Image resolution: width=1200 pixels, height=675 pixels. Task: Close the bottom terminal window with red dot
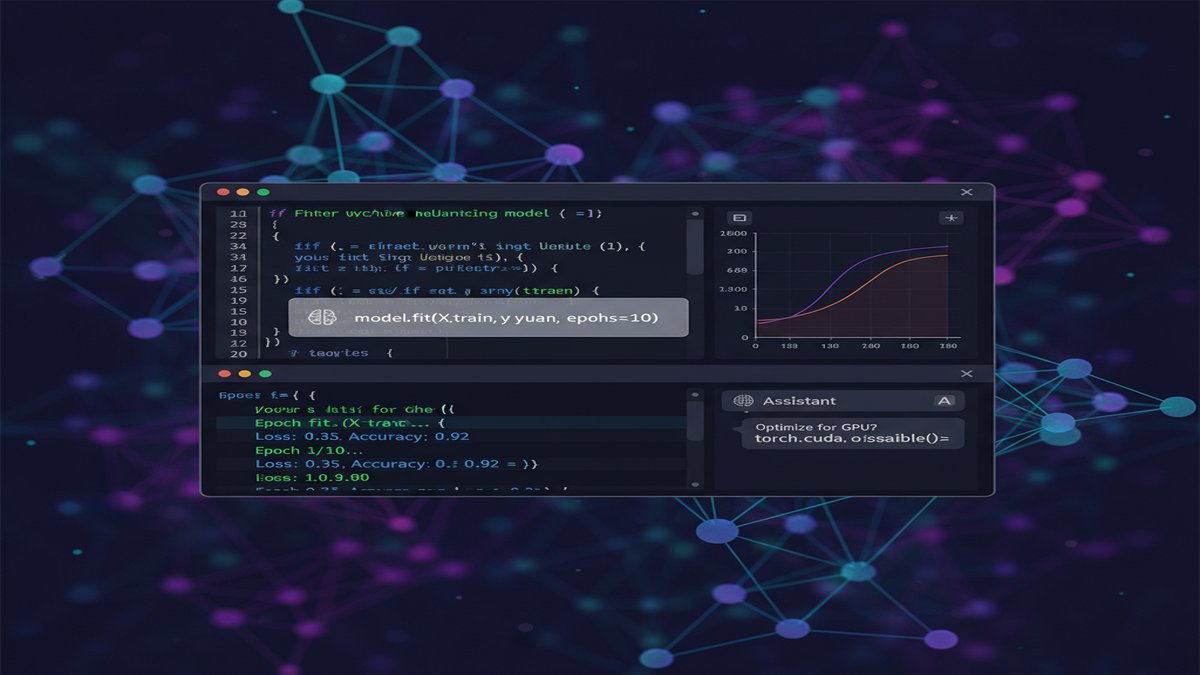(x=223, y=373)
